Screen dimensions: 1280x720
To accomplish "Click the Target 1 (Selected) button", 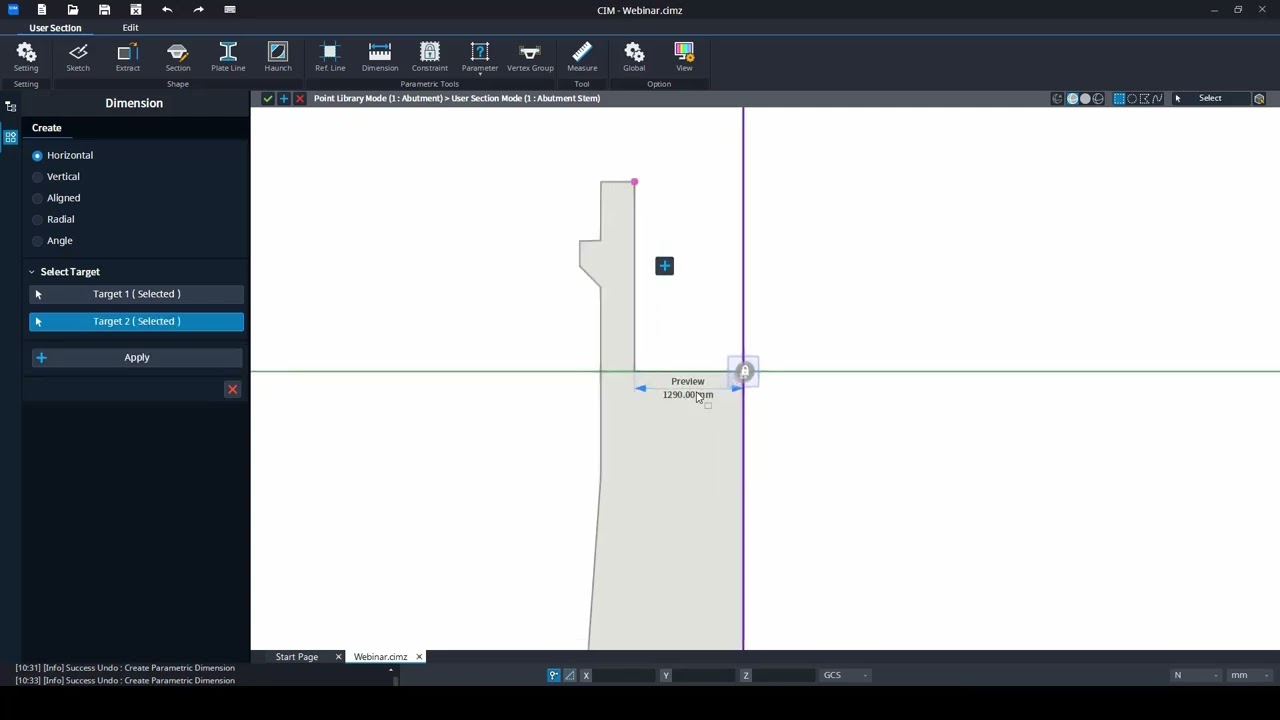I will point(137,294).
